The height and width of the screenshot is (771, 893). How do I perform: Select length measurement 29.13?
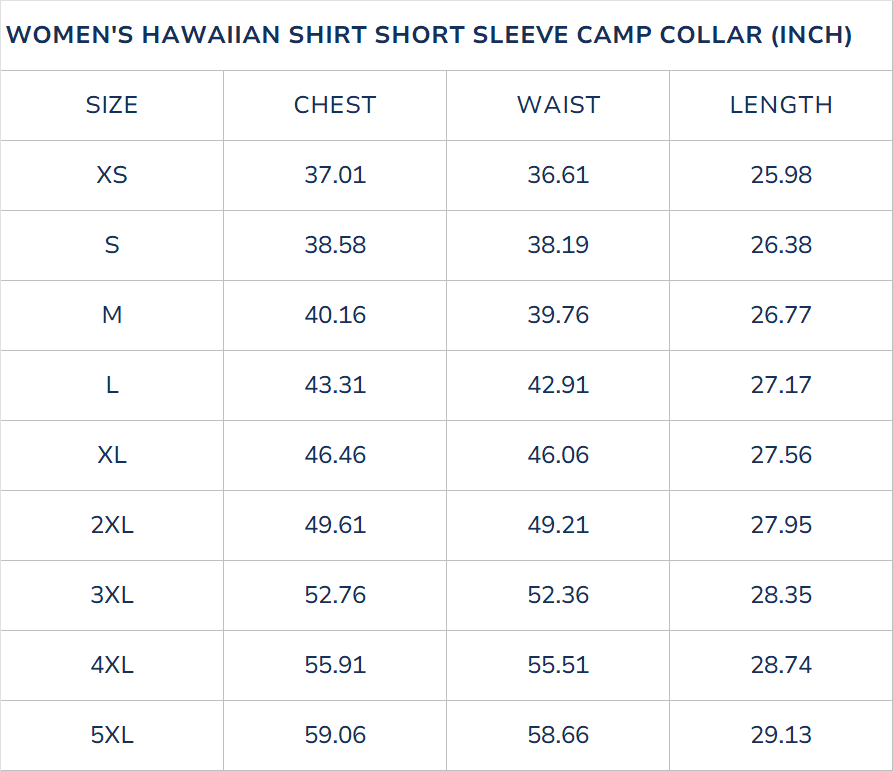pyautogui.click(x=781, y=735)
